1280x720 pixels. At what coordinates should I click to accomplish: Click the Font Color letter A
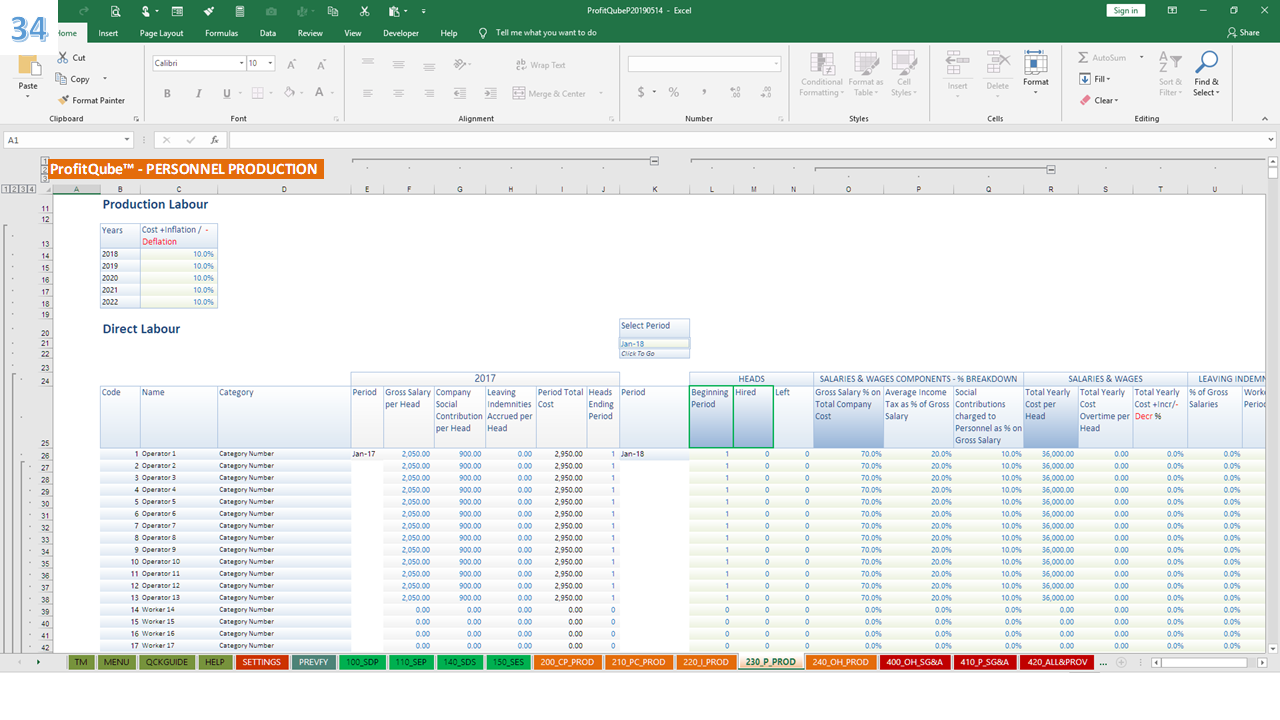(319, 93)
